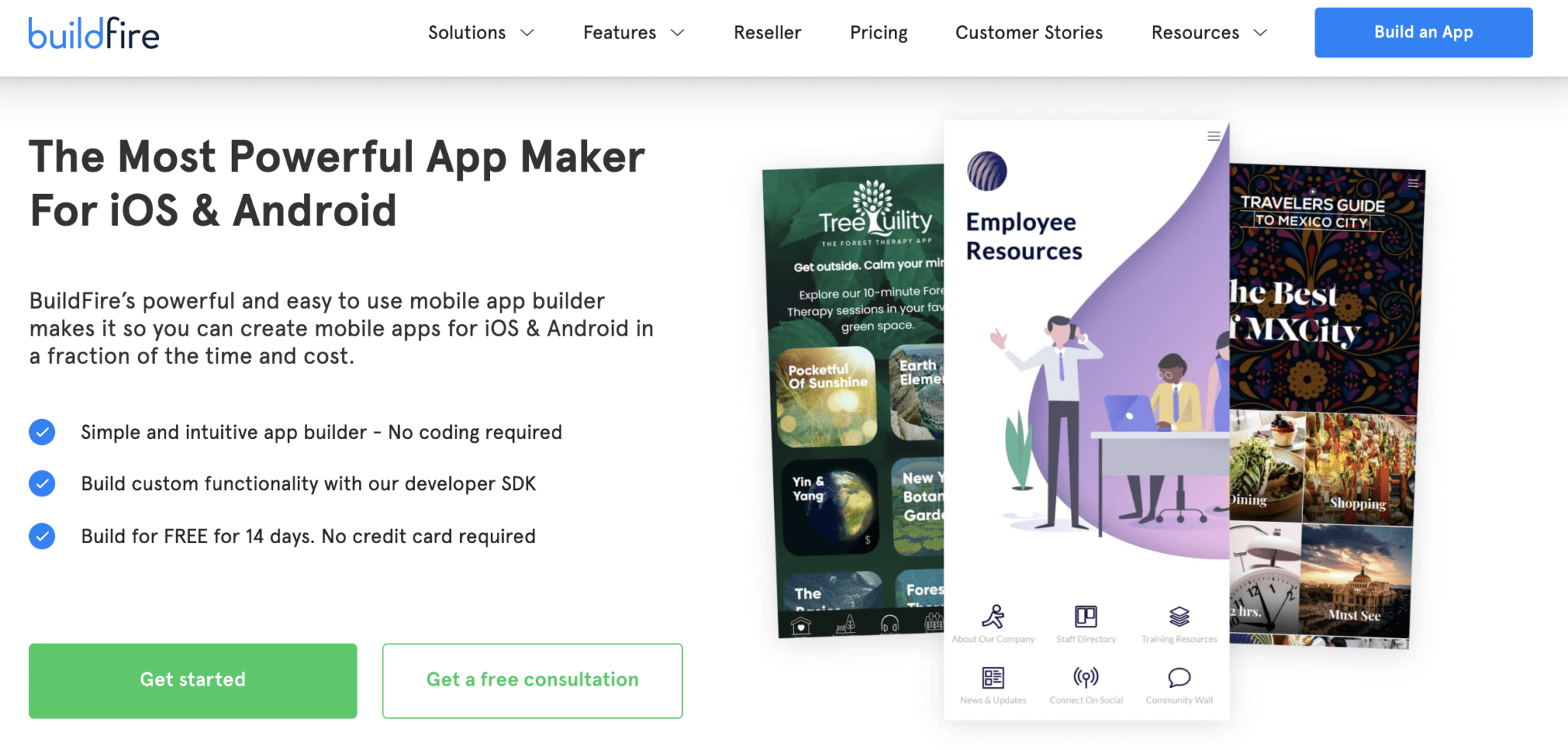Screen dimensions: 1568x750
Task: Expand the Features dropdown
Action: (632, 32)
